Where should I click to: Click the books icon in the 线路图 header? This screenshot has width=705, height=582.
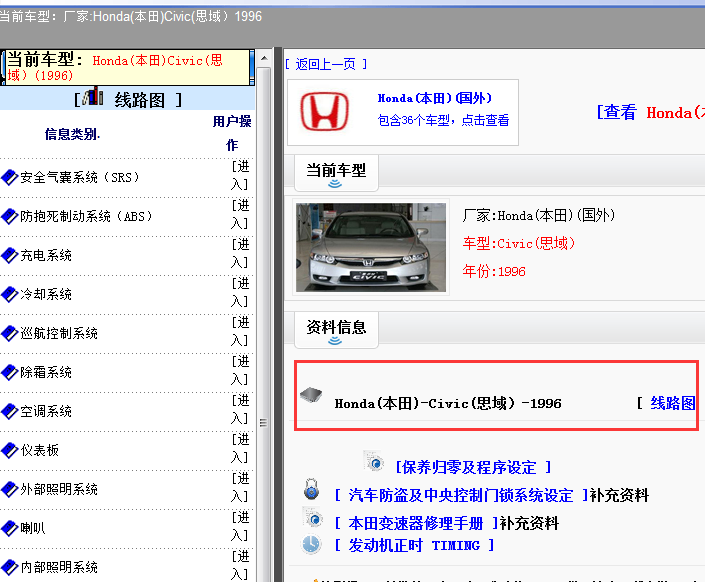[x=93, y=96]
